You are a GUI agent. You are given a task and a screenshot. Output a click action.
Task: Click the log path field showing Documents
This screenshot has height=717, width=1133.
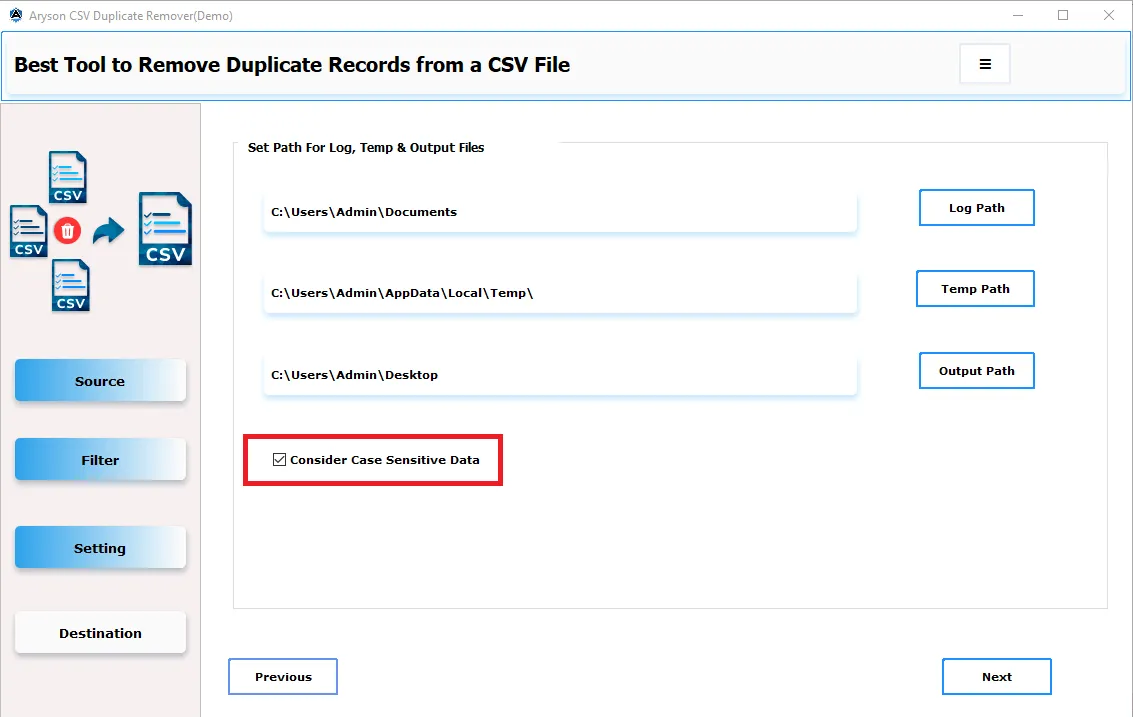tap(560, 212)
